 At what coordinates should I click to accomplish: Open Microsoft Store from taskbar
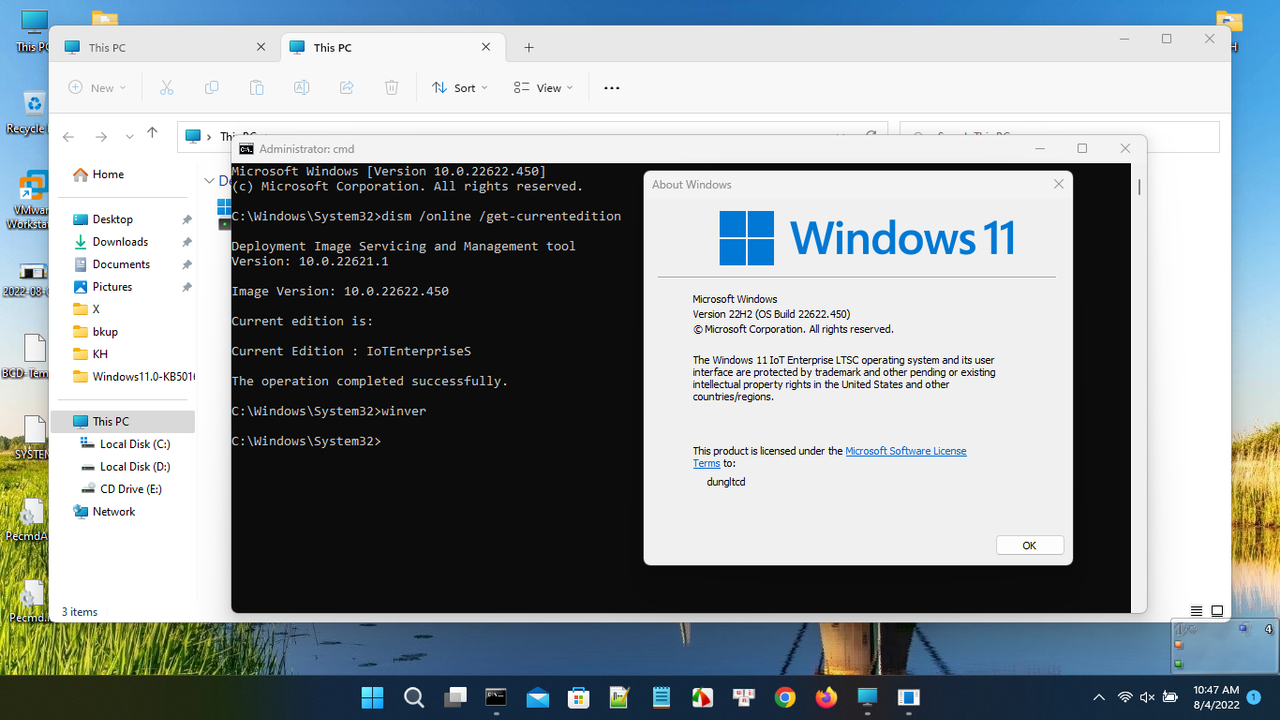coord(578,697)
